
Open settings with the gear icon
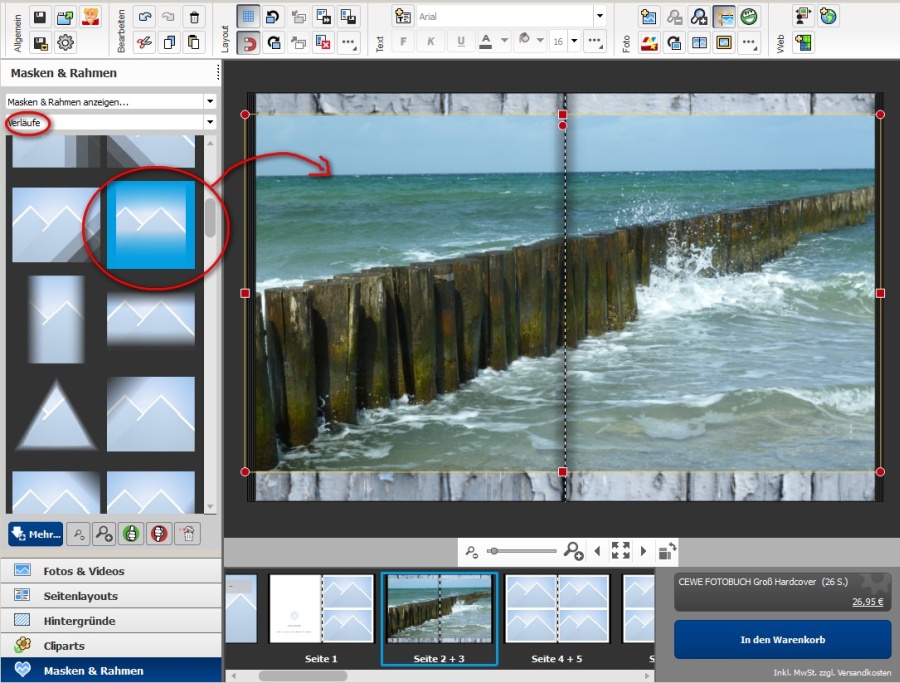point(66,43)
